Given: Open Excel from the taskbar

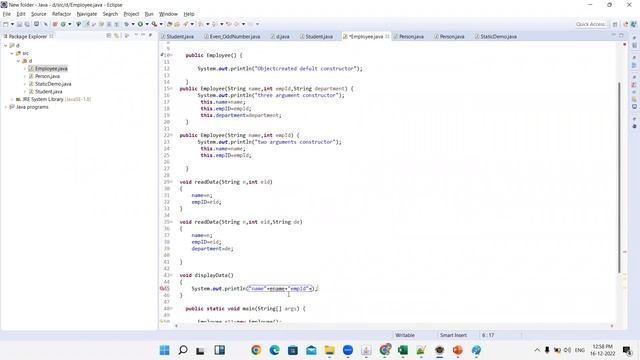Looking at the screenshot, I should pyautogui.click(x=402, y=350).
